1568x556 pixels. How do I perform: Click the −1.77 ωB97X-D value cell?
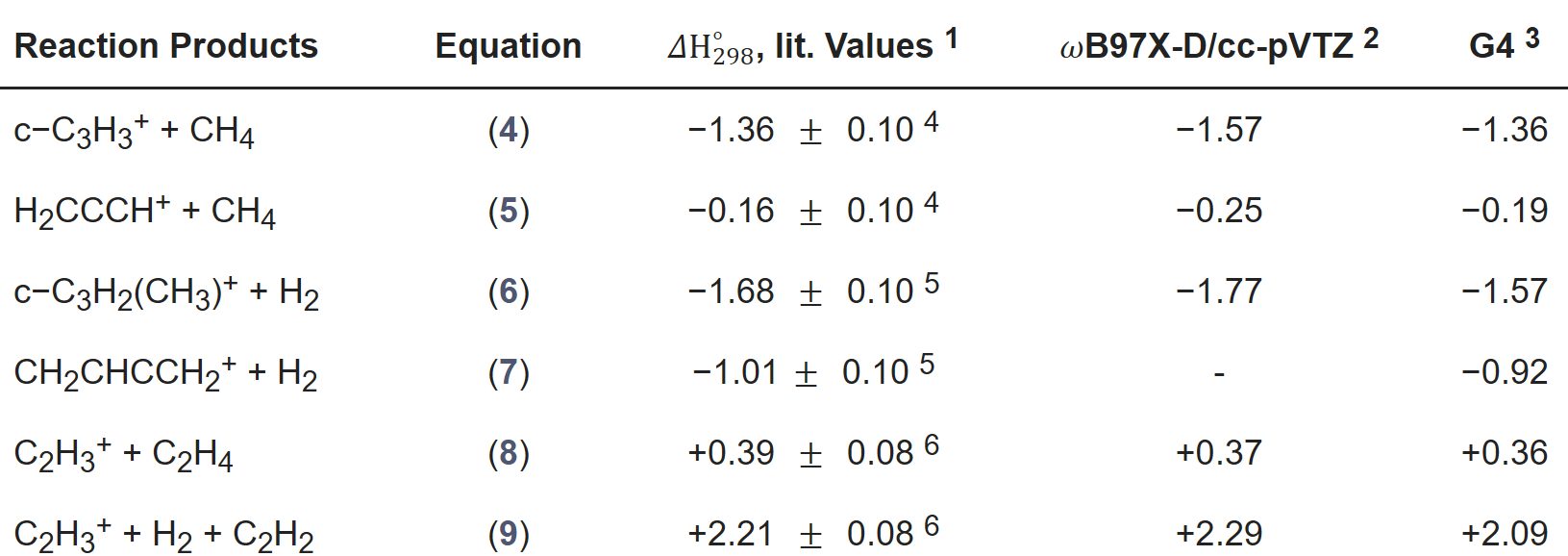[x=1219, y=291]
